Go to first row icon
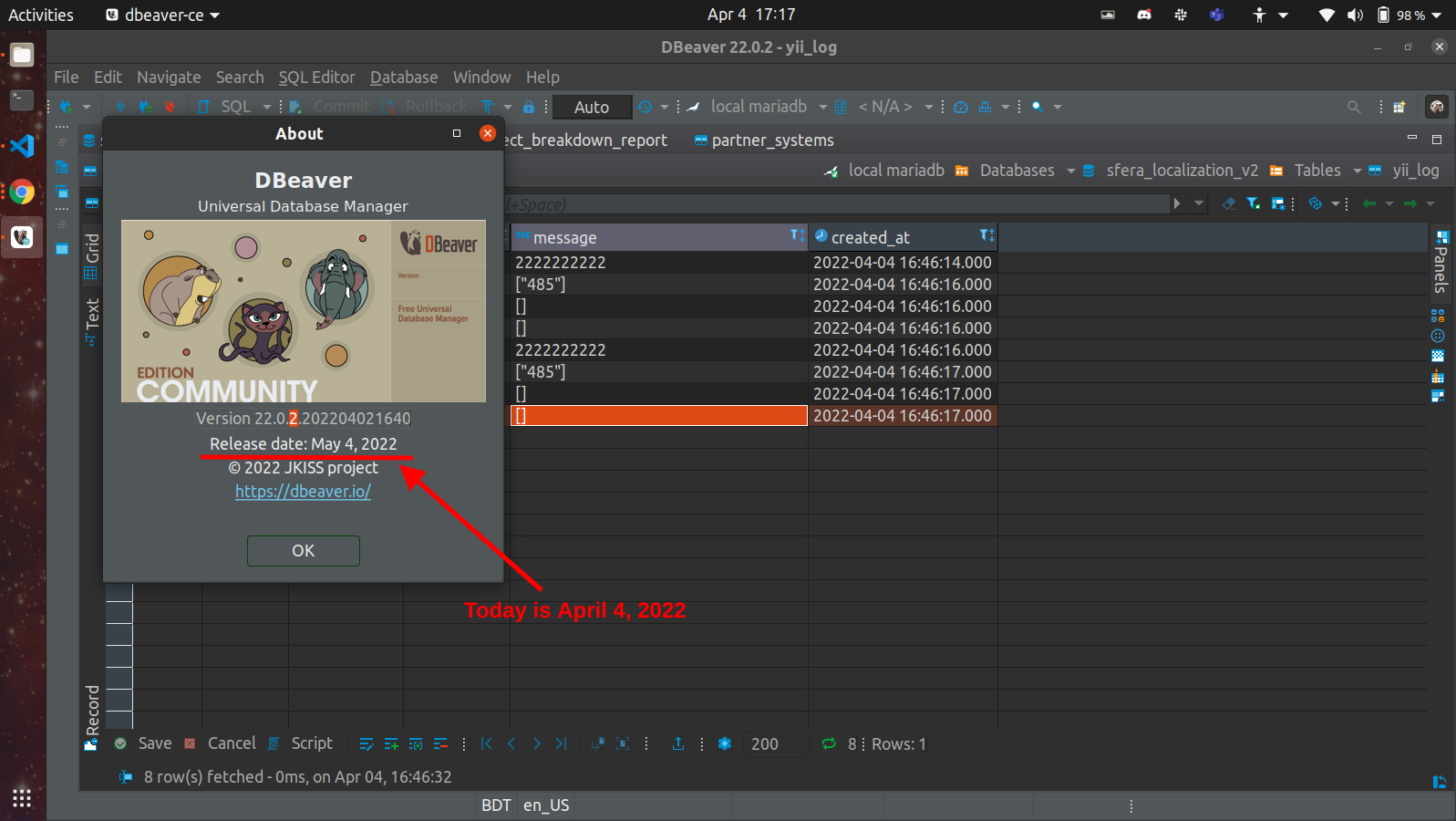 pyautogui.click(x=487, y=744)
